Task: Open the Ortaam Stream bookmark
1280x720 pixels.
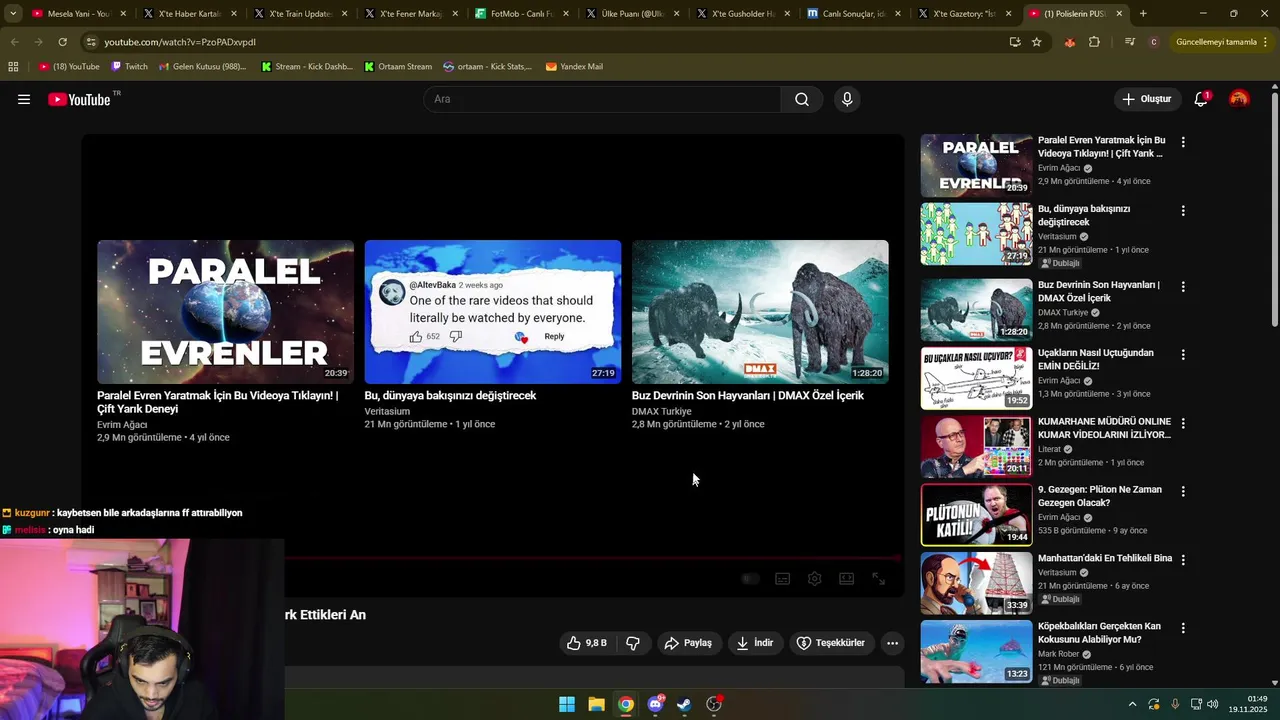Action: pyautogui.click(x=398, y=67)
